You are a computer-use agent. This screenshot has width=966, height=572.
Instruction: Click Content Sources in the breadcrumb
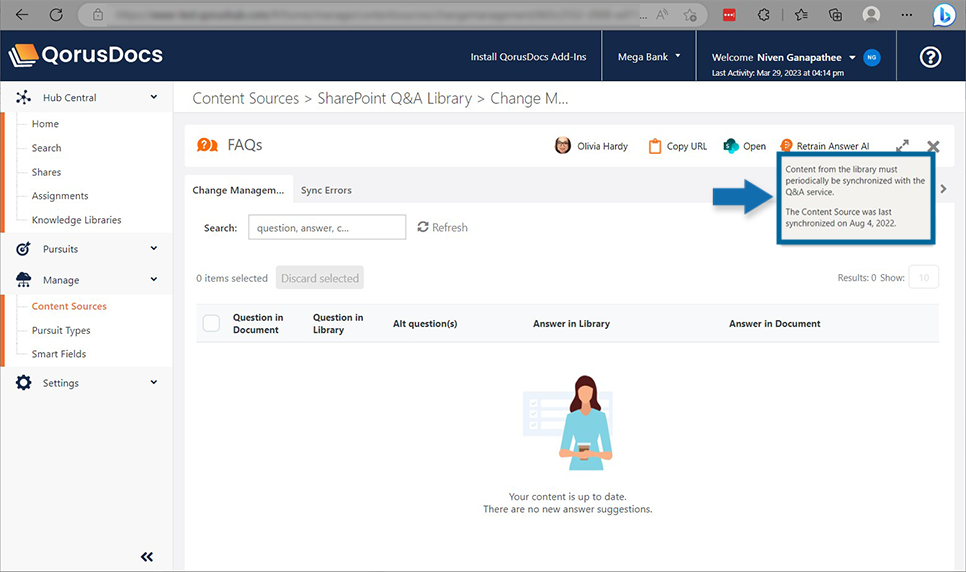pyautogui.click(x=245, y=98)
